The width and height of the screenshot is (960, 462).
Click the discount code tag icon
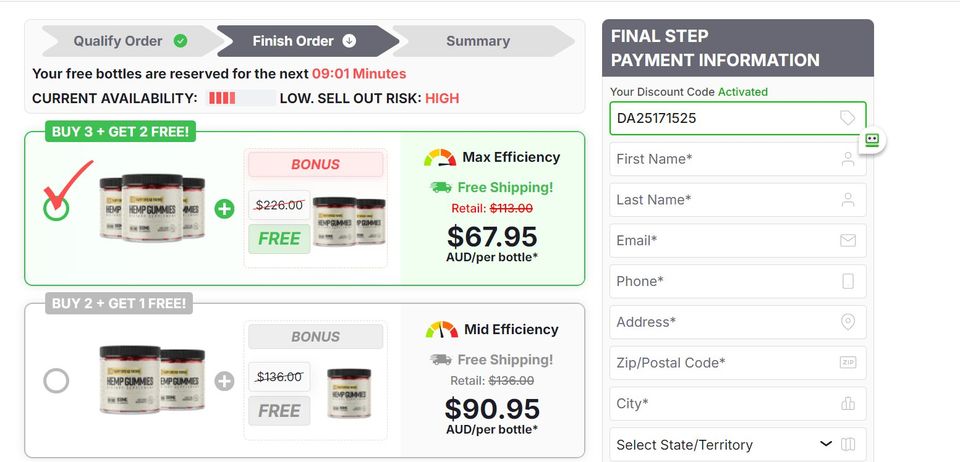[x=847, y=118]
